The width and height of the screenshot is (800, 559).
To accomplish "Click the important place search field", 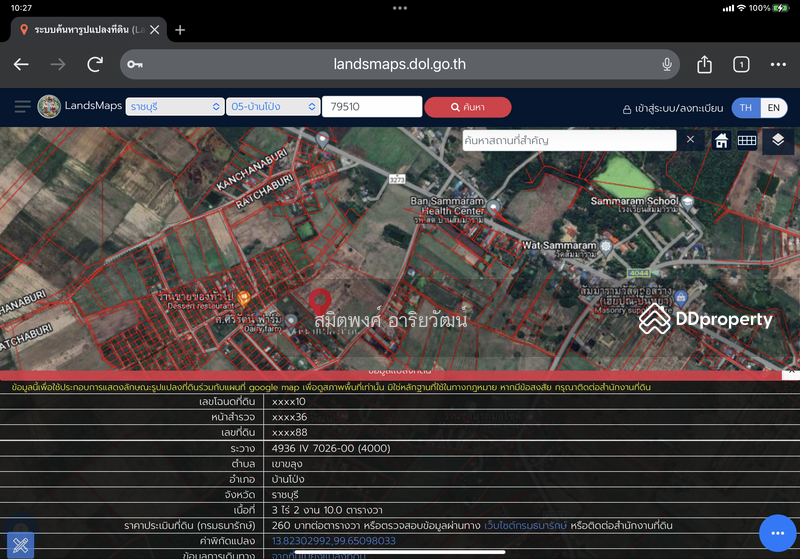I will tap(569, 140).
